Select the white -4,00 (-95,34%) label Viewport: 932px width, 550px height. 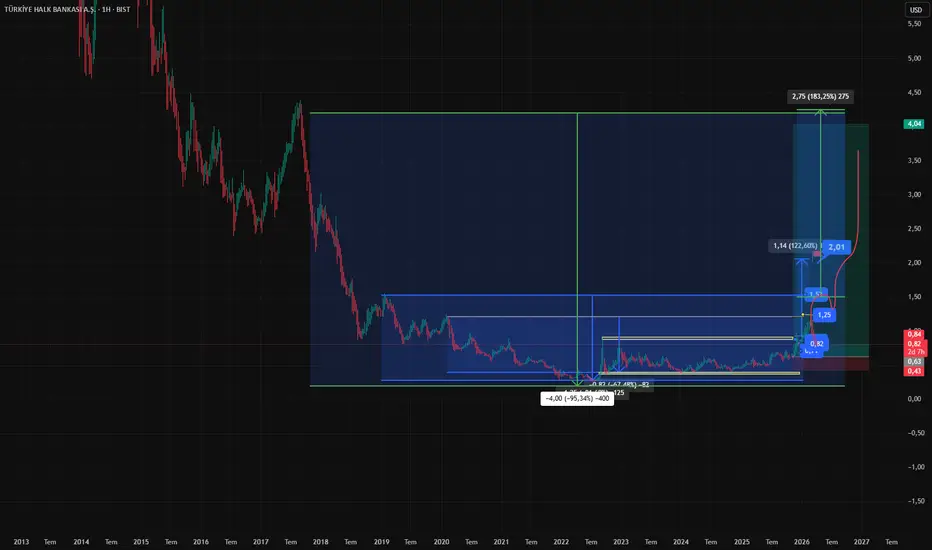[x=577, y=398]
